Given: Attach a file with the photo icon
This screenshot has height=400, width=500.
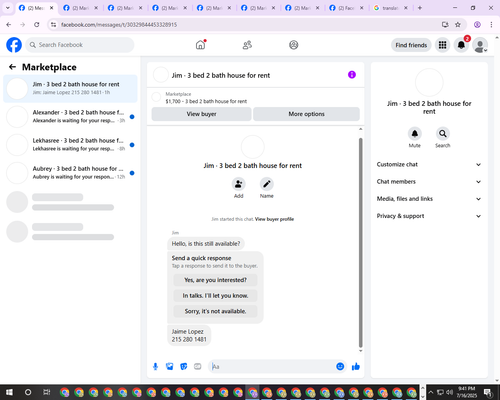Looking at the screenshot, I should pyautogui.click(x=170, y=367).
